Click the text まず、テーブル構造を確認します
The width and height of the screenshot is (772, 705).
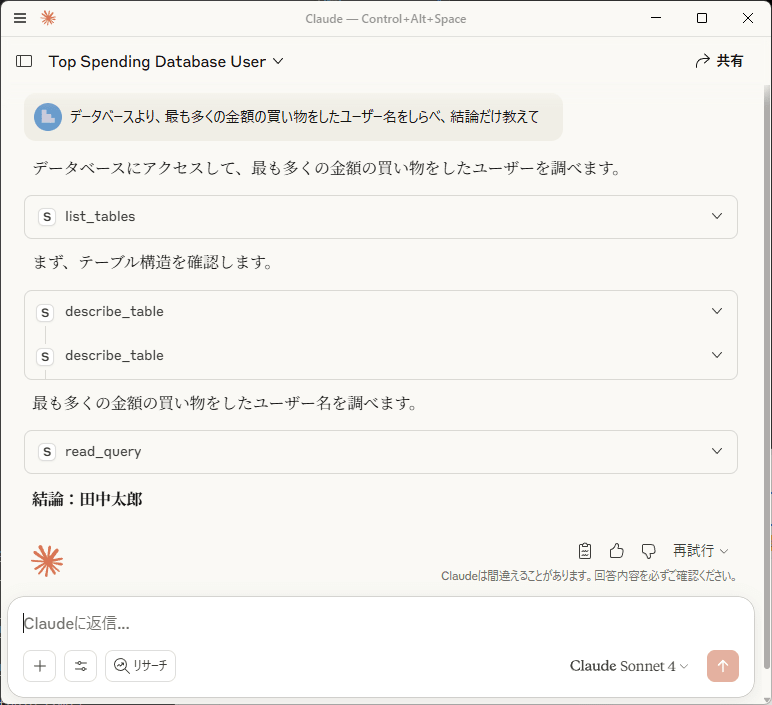153,262
